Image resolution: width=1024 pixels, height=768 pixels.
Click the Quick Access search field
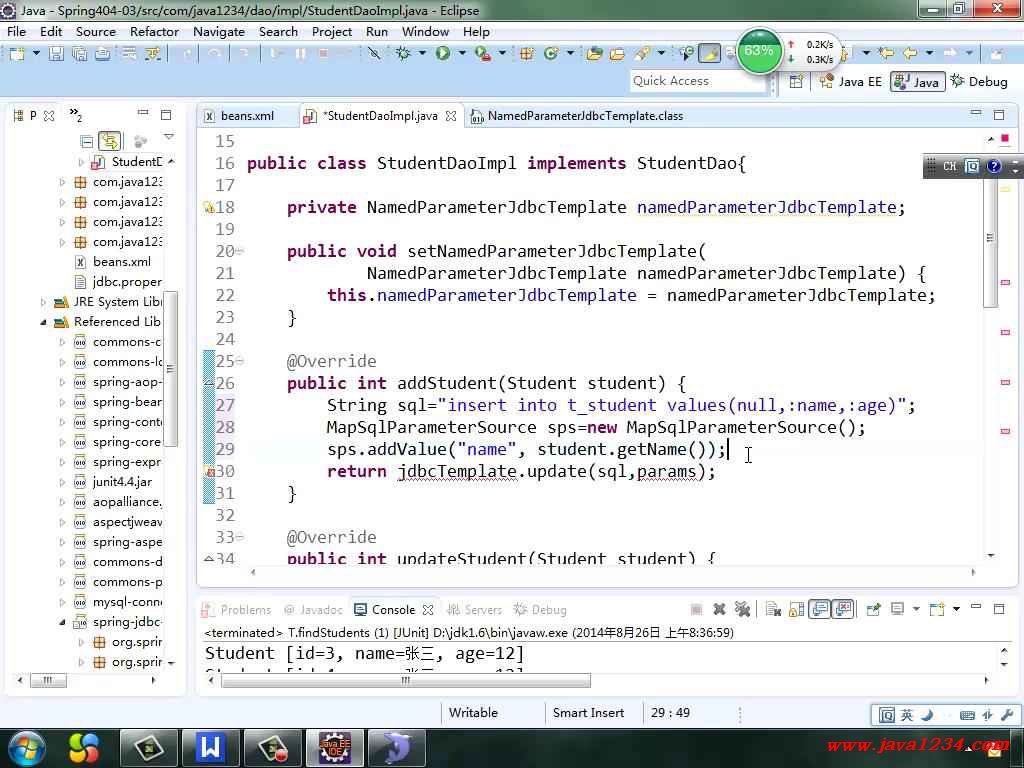pyautogui.click(x=697, y=81)
